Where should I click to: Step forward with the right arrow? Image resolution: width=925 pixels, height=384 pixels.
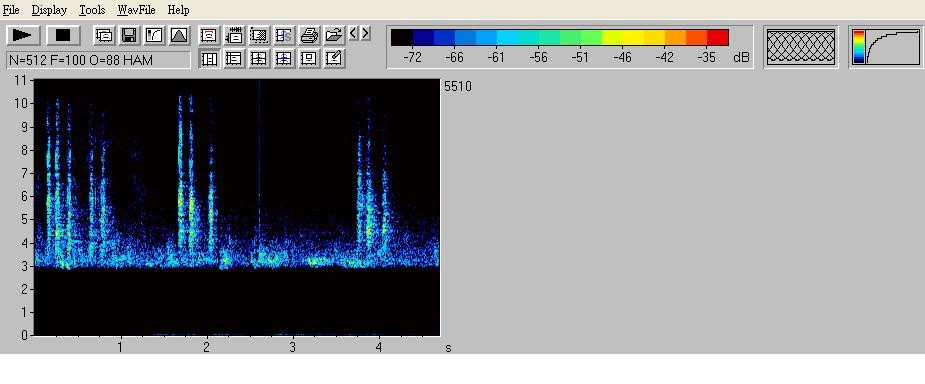[x=365, y=33]
